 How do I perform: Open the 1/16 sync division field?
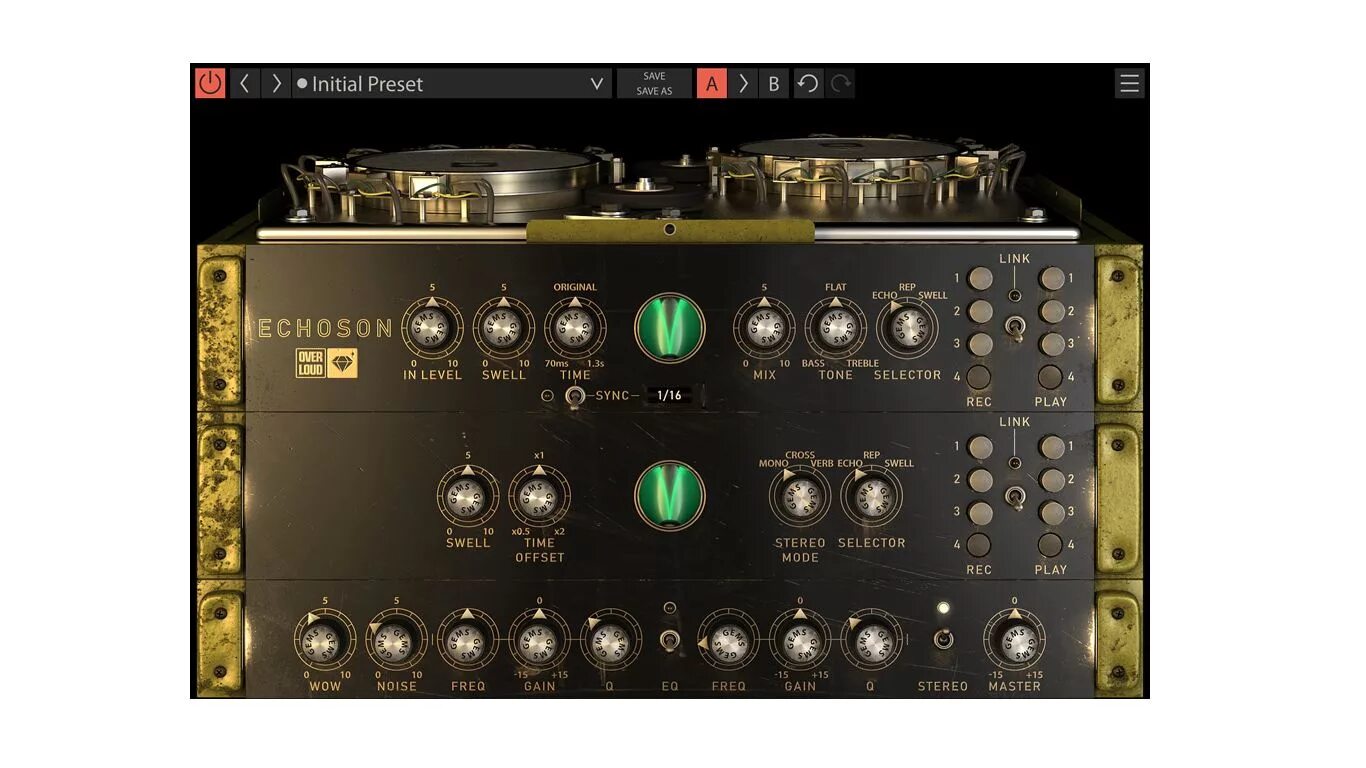[x=669, y=395]
